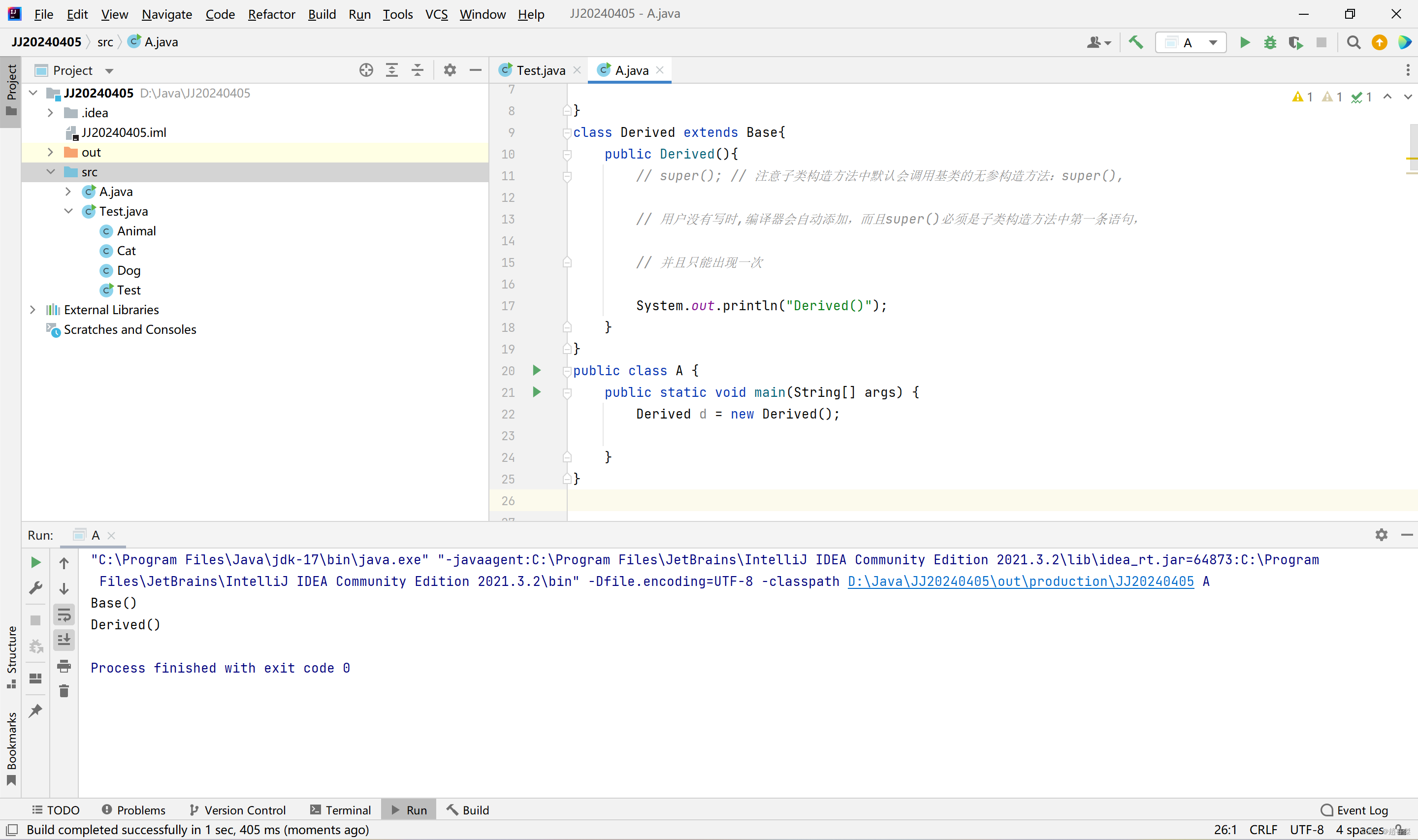Open Search Everywhere magnifier icon
1418x840 pixels.
[x=1354, y=42]
